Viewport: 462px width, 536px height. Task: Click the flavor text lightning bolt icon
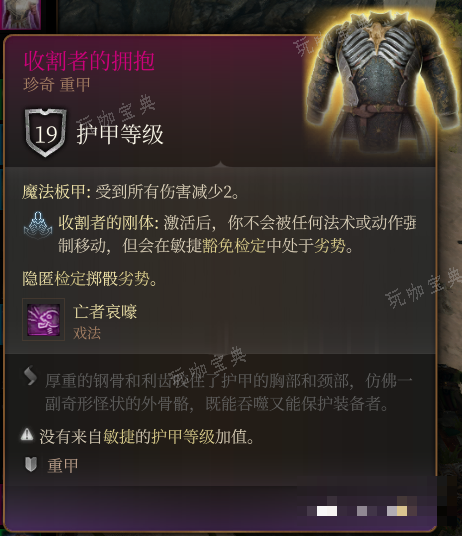point(30,375)
